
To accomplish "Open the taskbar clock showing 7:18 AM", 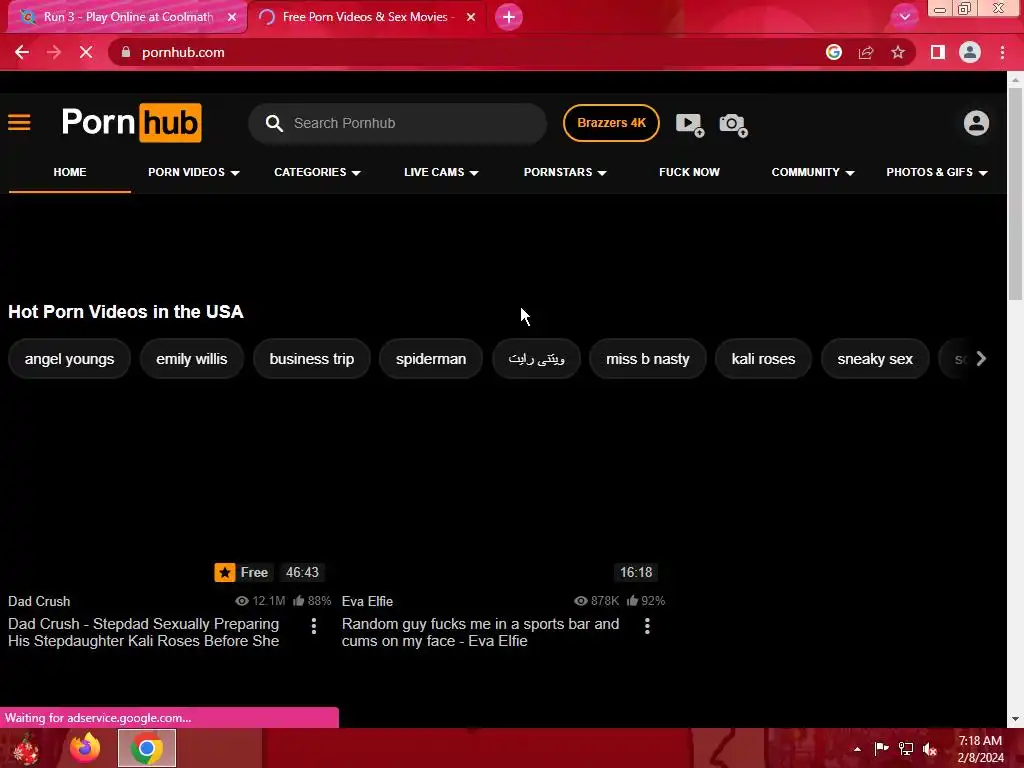I will pos(980,749).
